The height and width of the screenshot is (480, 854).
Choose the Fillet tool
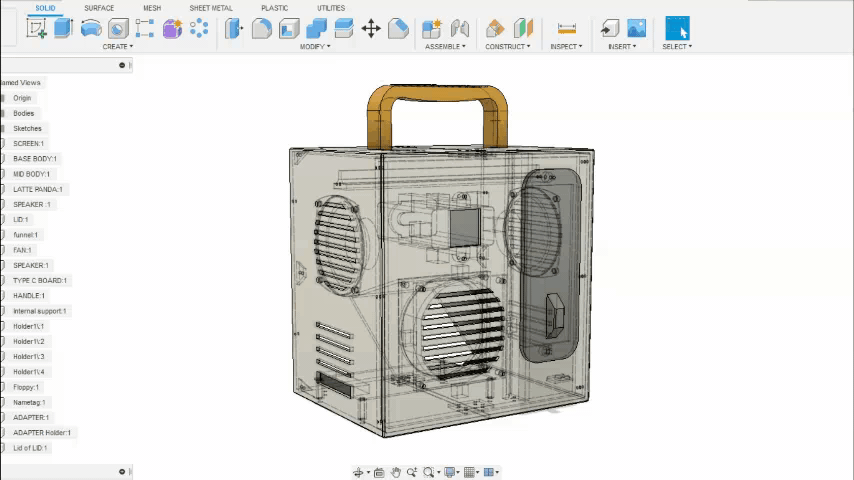[262, 29]
